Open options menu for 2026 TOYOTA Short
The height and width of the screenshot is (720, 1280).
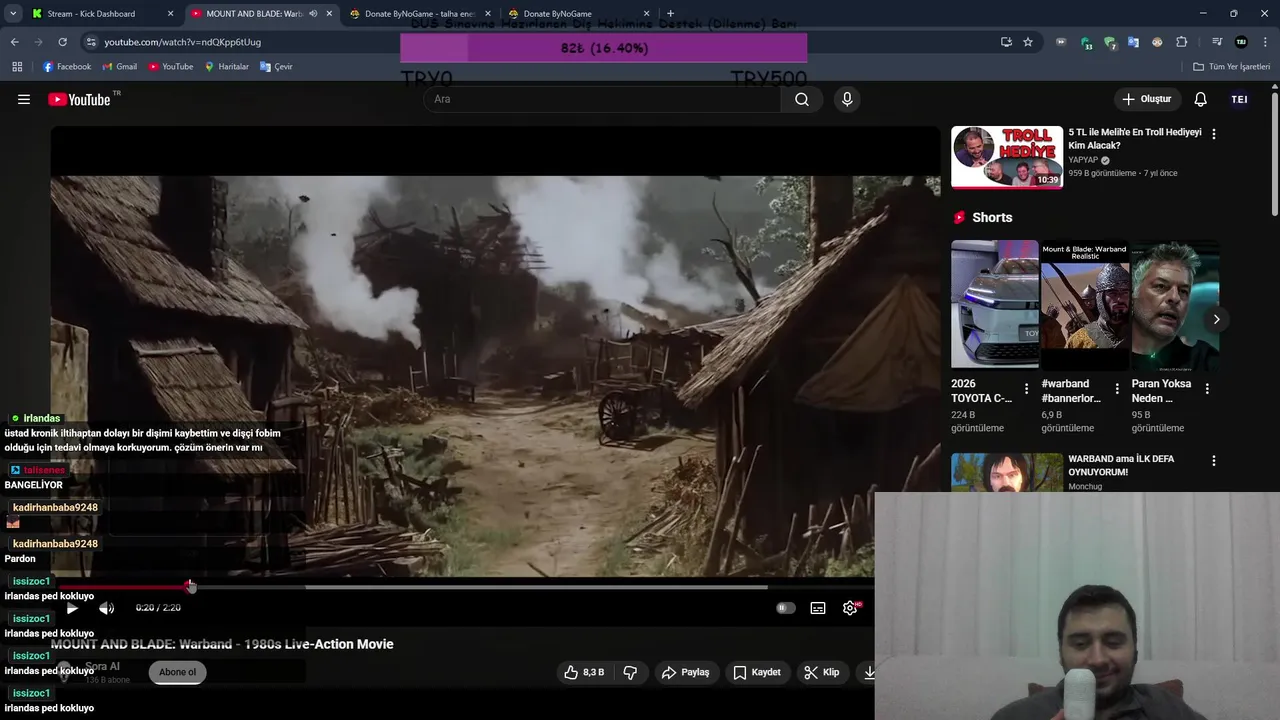pyautogui.click(x=1026, y=388)
